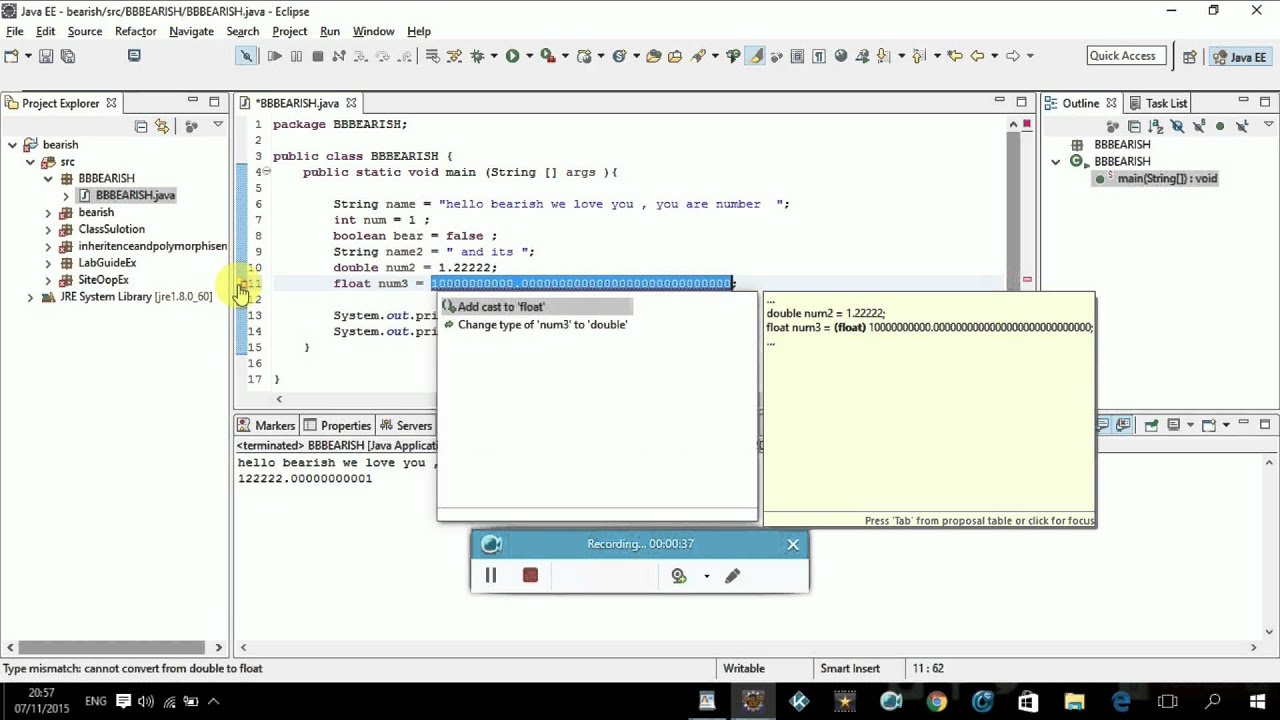Click the Suspend debug icon in toolbar
The width and height of the screenshot is (1280, 720).
tap(296, 56)
